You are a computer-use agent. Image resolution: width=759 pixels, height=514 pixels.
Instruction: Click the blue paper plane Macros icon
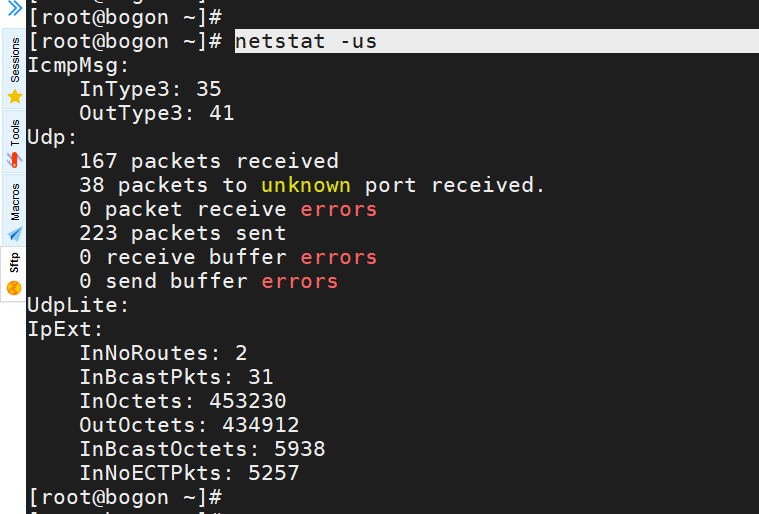pos(15,233)
